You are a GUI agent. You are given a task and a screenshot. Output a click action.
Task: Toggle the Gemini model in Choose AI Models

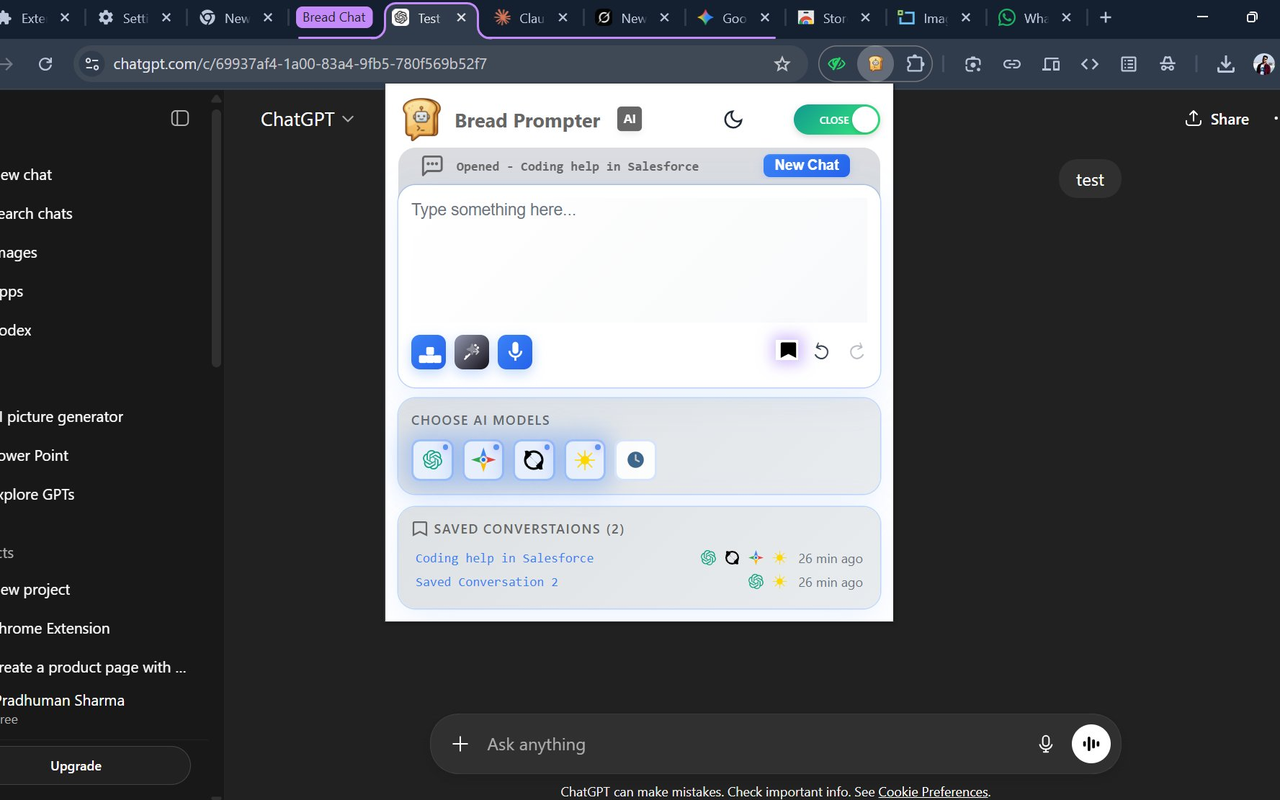pyautogui.click(x=483, y=460)
